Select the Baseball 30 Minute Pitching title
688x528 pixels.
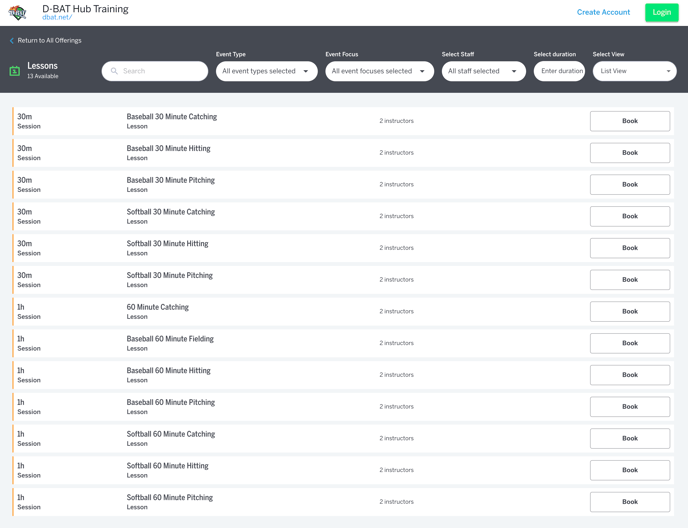(x=171, y=180)
